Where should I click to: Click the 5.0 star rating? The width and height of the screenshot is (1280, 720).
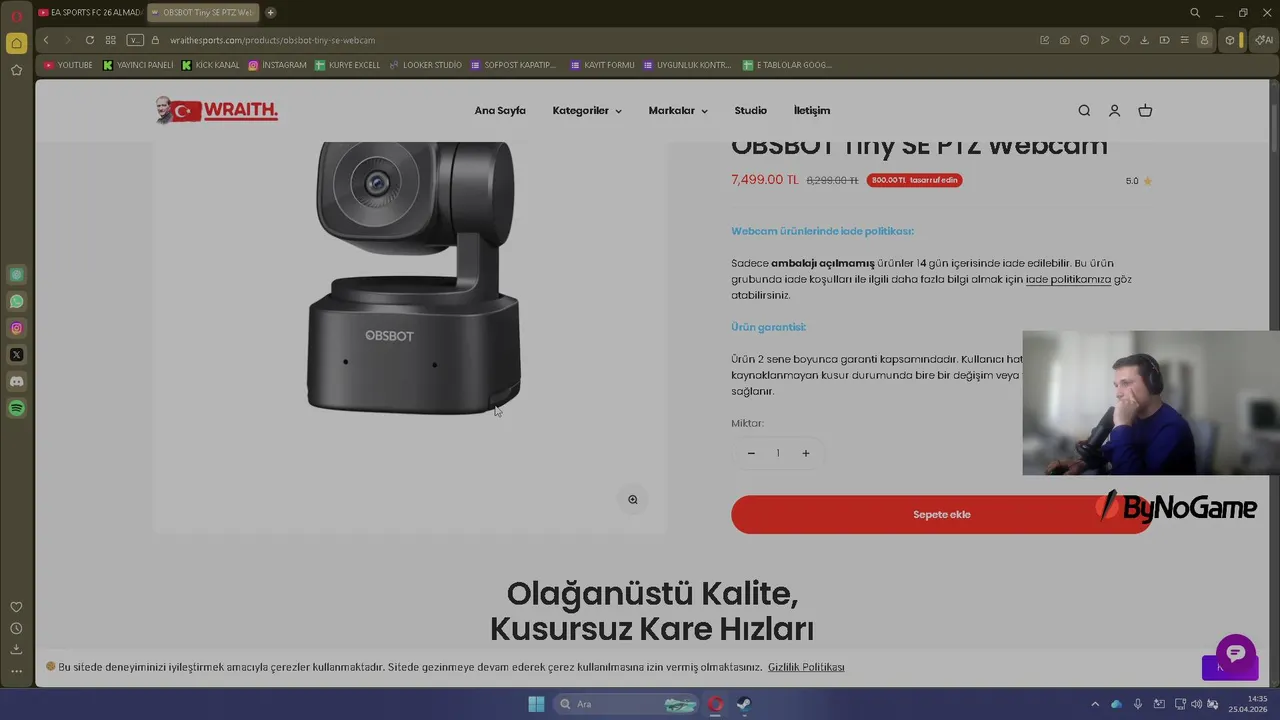coord(1138,181)
